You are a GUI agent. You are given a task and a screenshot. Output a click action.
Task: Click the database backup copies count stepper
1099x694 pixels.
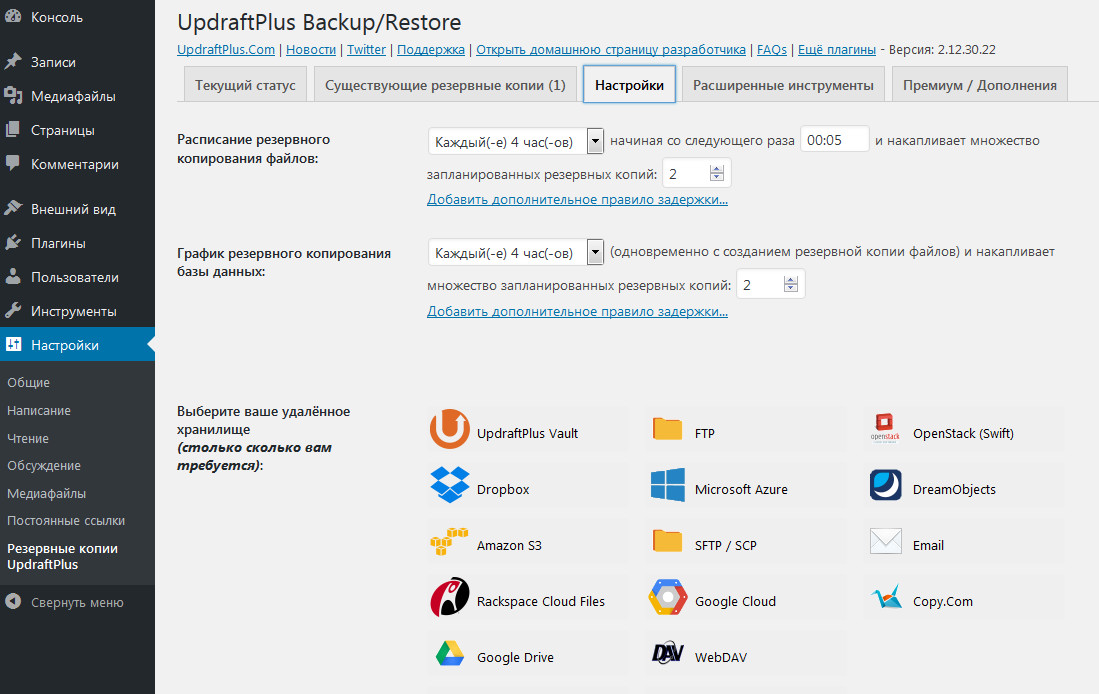click(791, 286)
